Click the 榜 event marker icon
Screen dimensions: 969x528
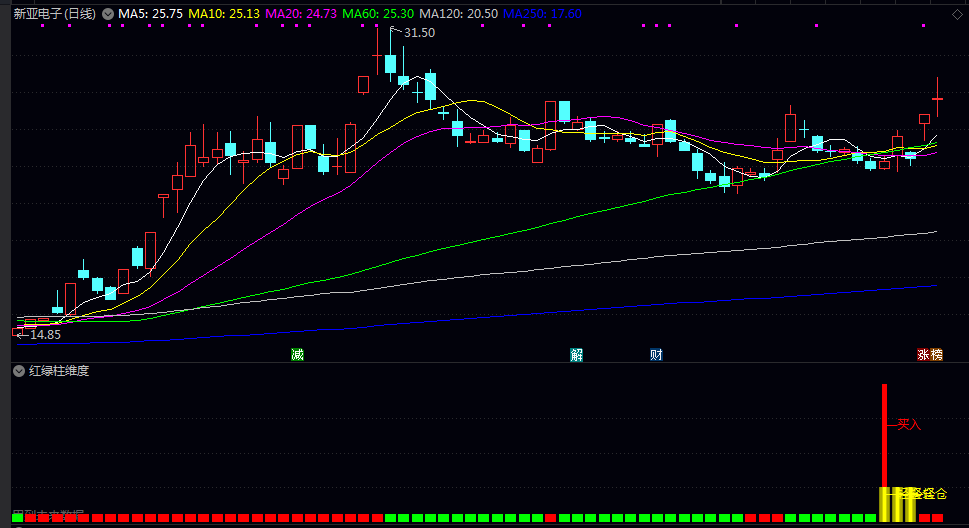click(936, 355)
